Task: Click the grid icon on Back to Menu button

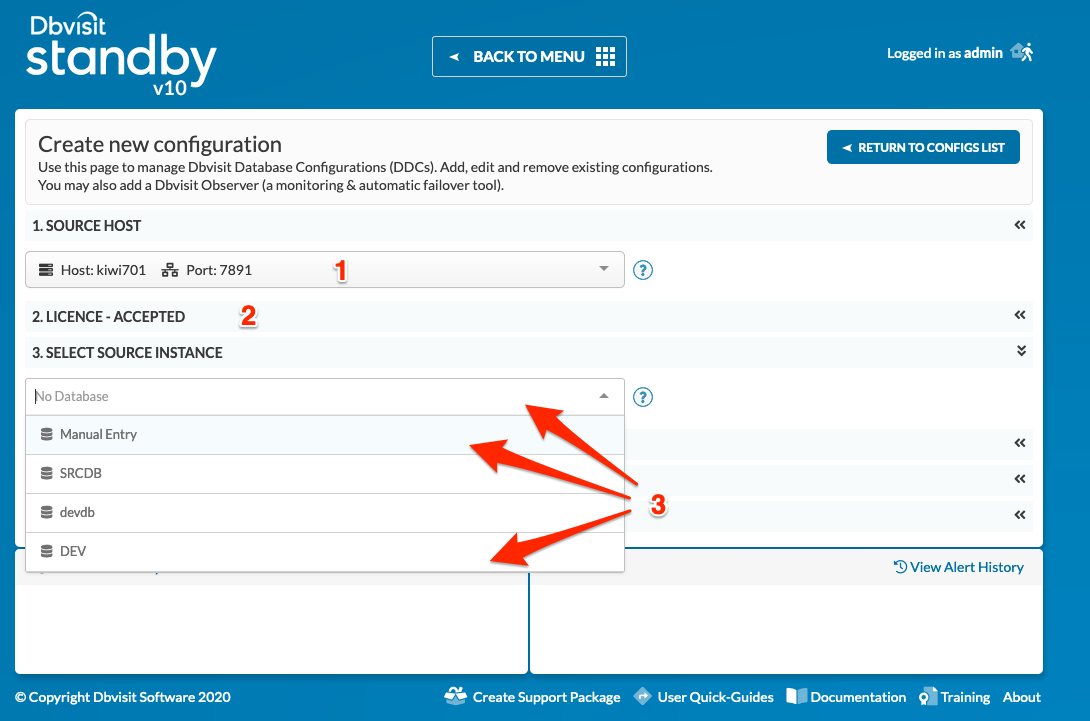Action: pyautogui.click(x=605, y=56)
